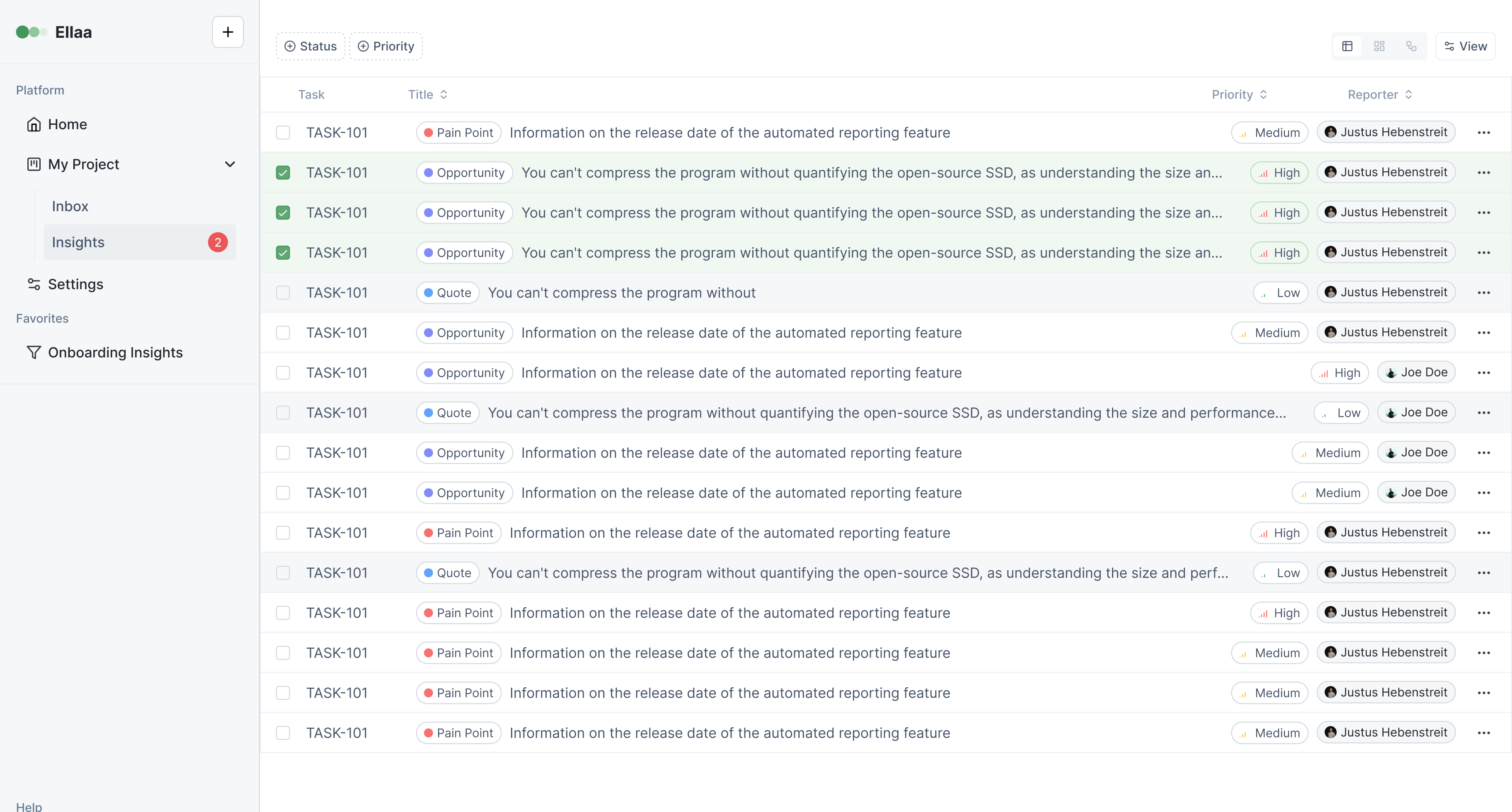Screen dimensions: 1512x812
Task: Open the View options button
Action: [1465, 46]
